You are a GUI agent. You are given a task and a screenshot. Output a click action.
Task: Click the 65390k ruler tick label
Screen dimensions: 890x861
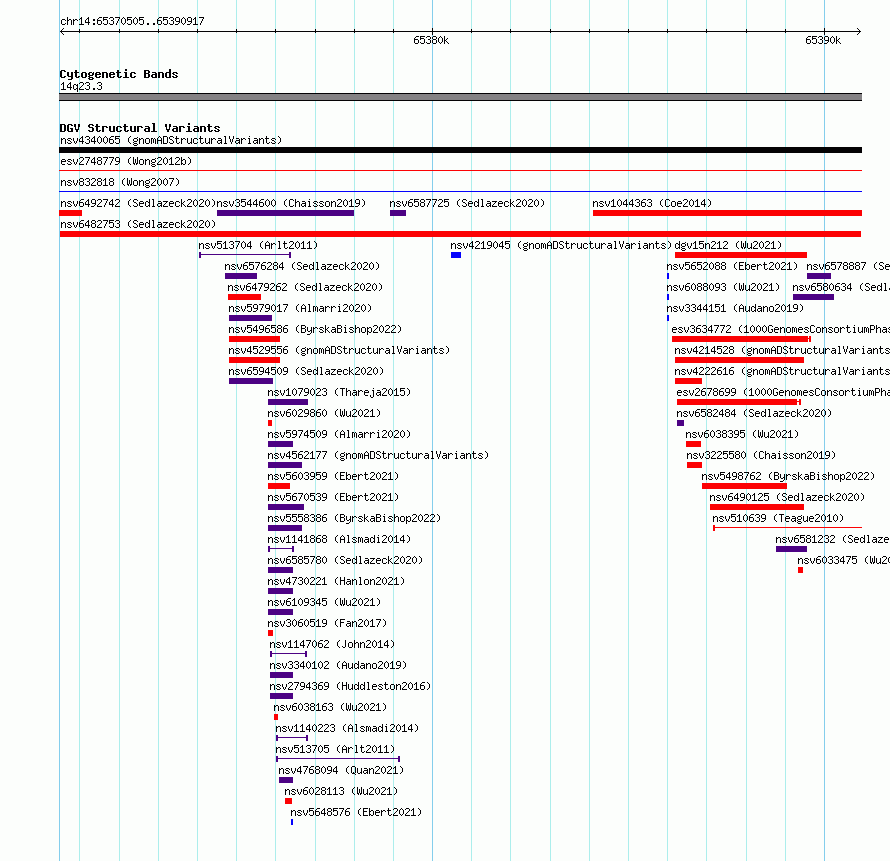pos(823,40)
